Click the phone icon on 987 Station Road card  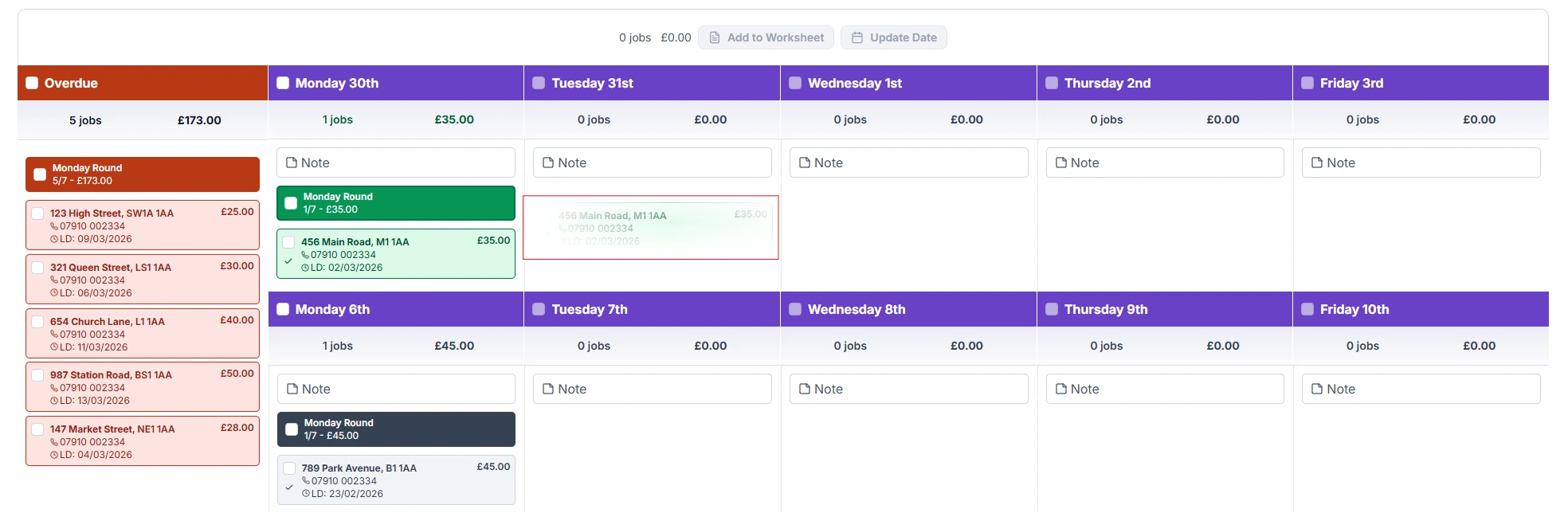pos(53,388)
